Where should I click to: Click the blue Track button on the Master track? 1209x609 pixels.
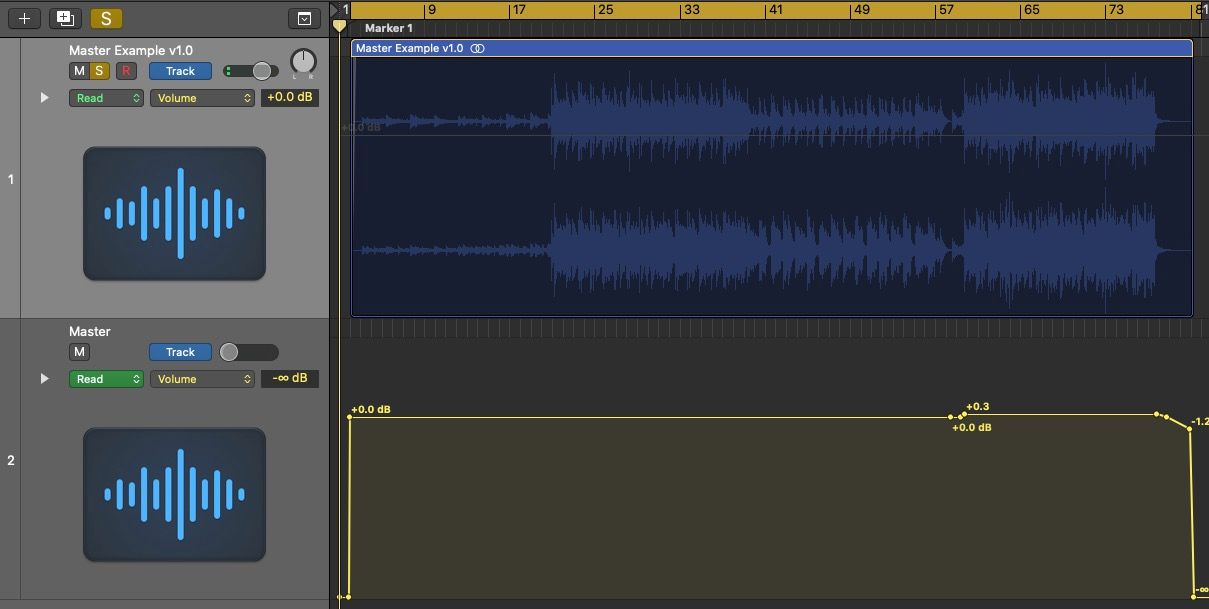coord(179,352)
